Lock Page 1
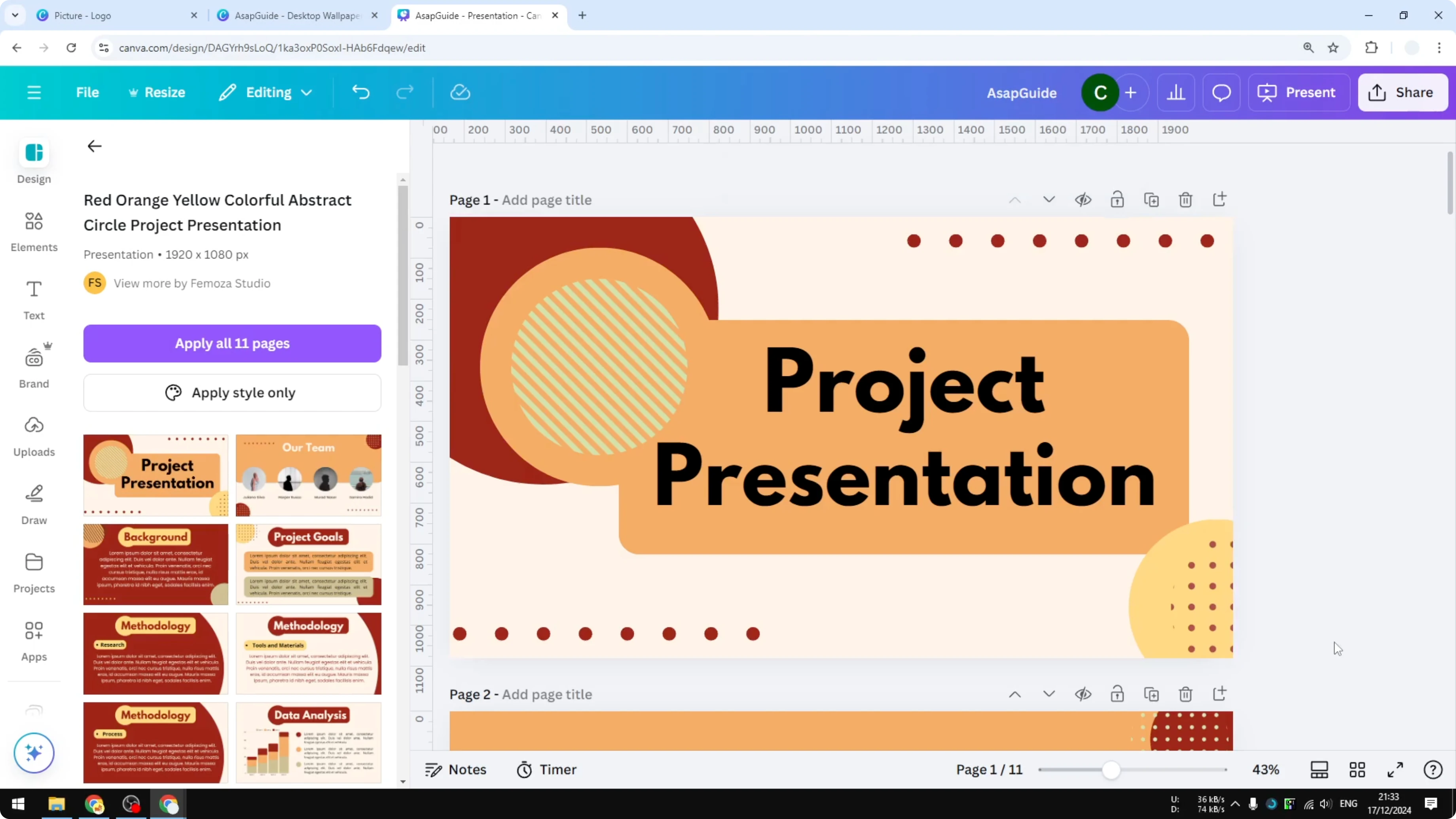 1117,199
